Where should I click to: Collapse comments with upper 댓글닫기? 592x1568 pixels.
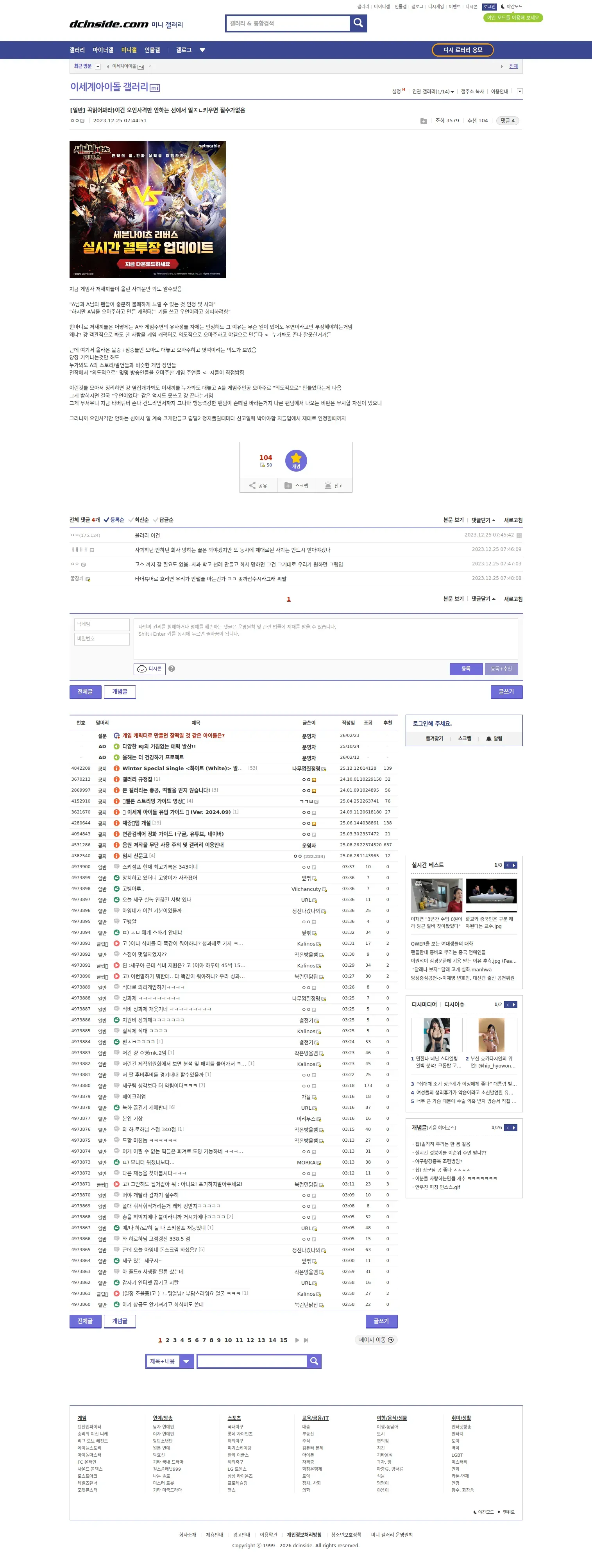[483, 520]
